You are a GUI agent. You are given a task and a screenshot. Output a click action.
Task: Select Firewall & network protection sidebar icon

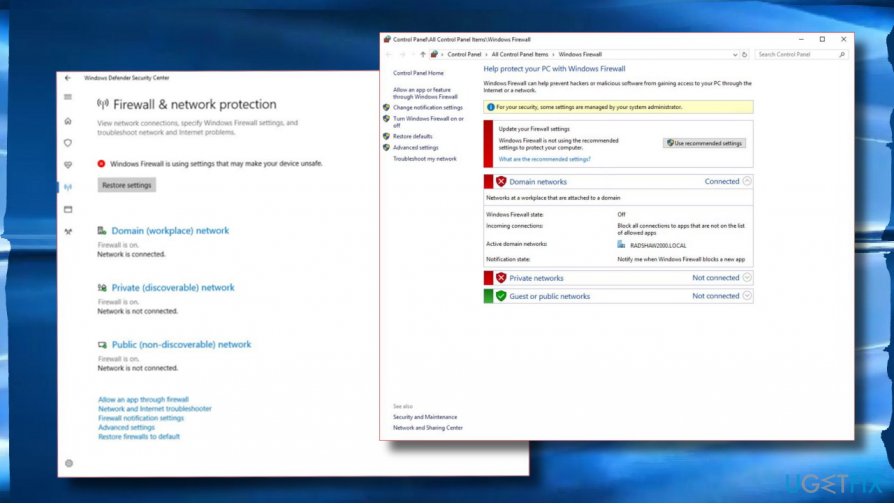click(x=68, y=187)
